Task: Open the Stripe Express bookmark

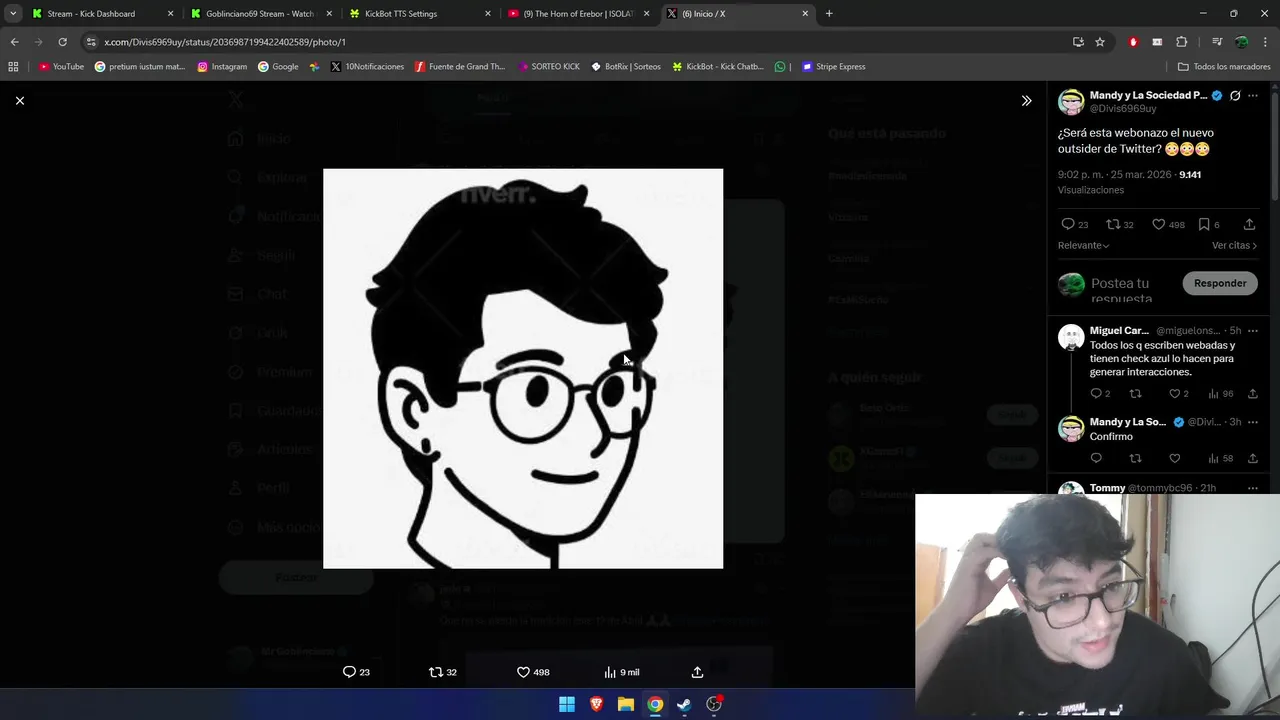Action: coord(834,67)
